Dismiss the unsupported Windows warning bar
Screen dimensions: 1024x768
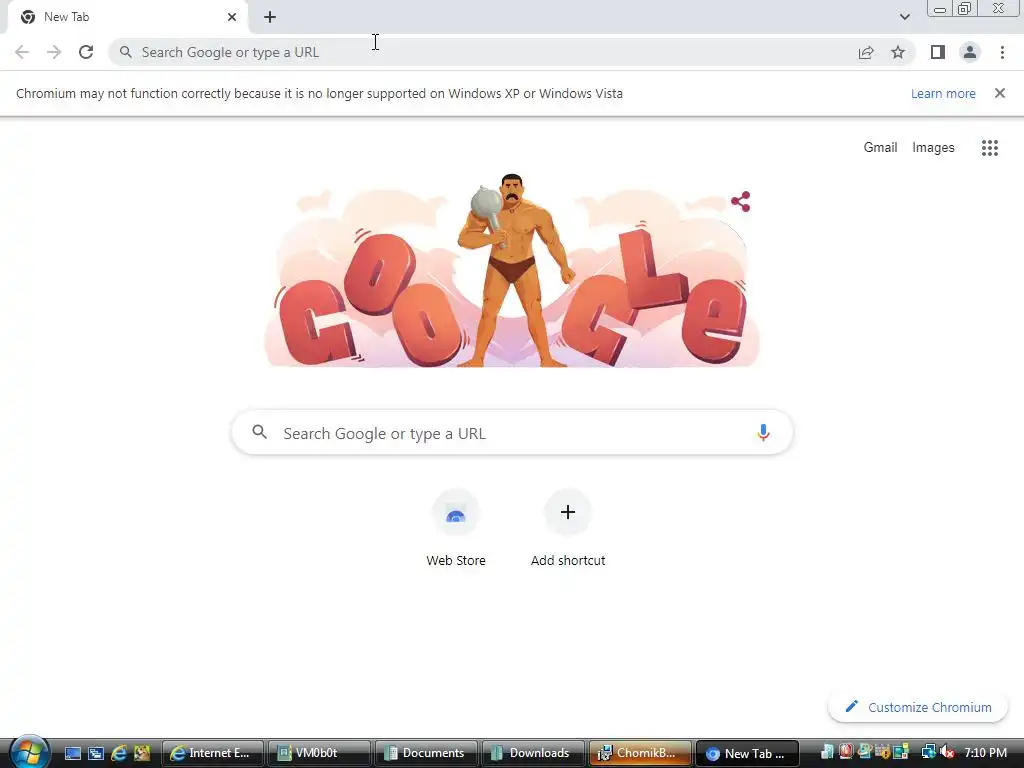[1000, 93]
